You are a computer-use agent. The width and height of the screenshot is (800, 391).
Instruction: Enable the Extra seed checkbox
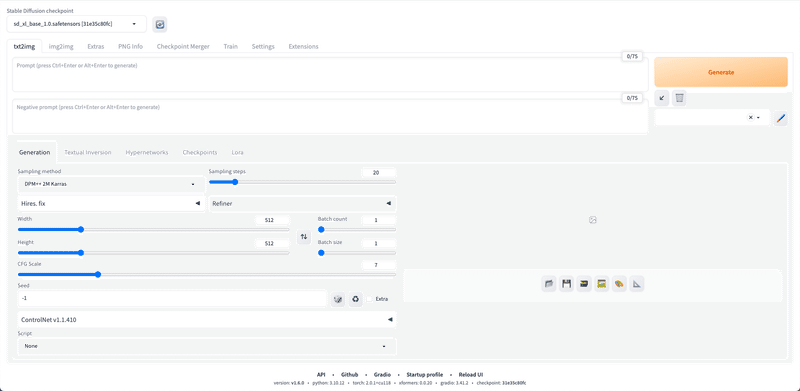pyautogui.click(x=369, y=299)
